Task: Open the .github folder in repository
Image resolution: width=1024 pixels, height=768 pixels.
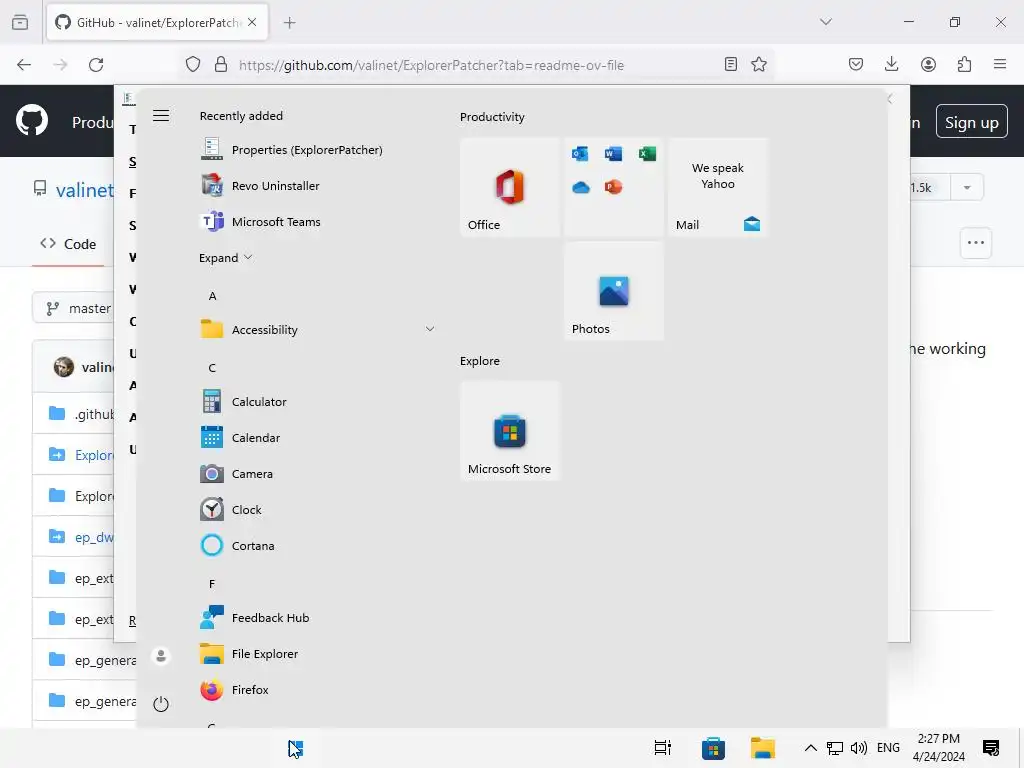Action: click(x=93, y=414)
